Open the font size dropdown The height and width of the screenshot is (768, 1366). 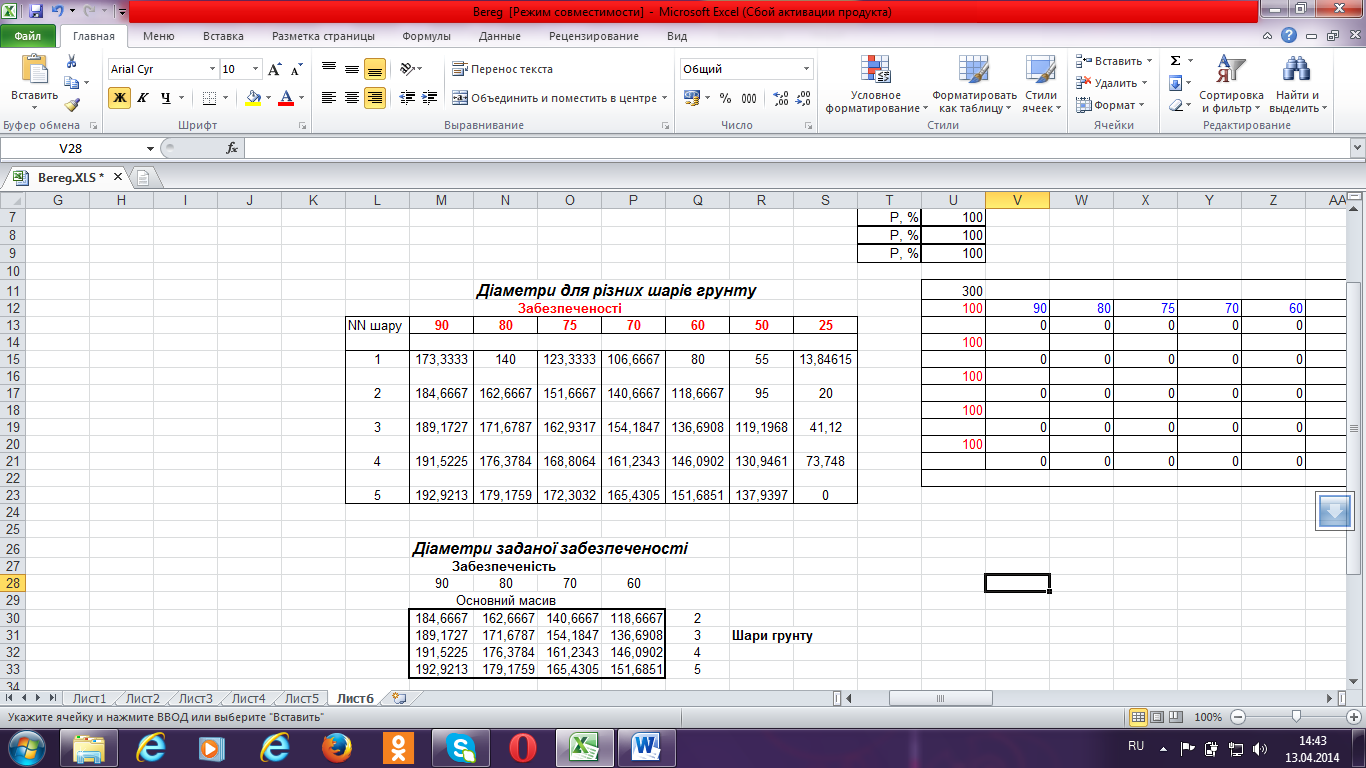point(256,69)
